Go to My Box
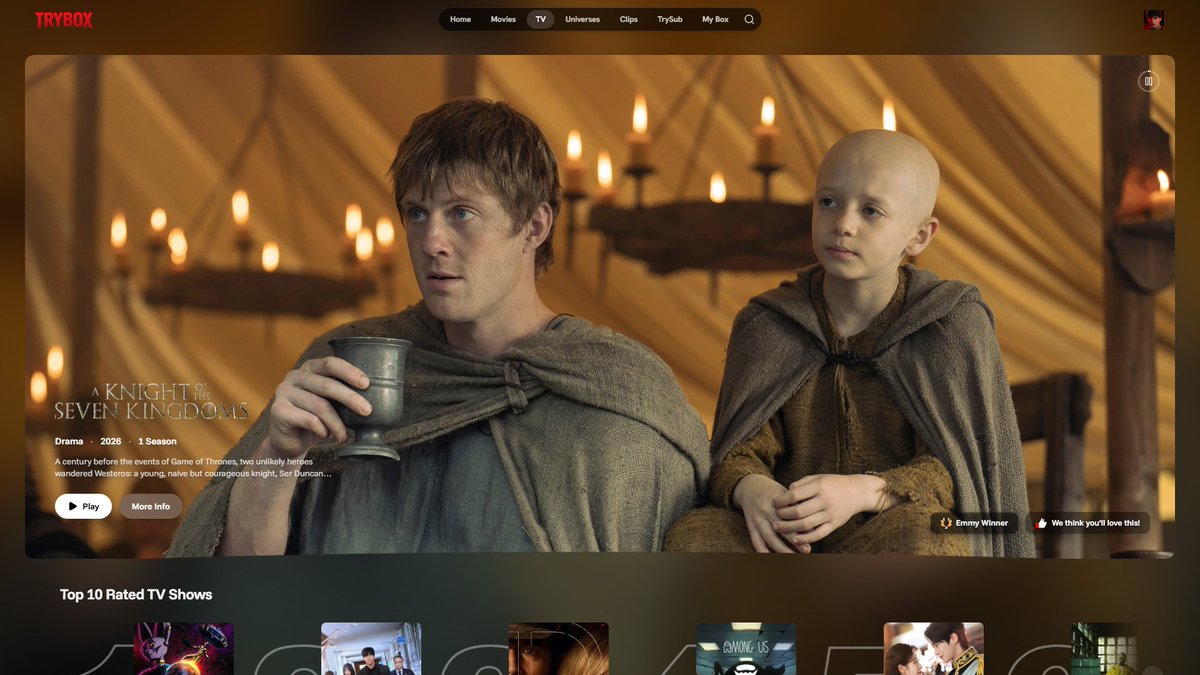This screenshot has height=675, width=1200. pos(715,19)
